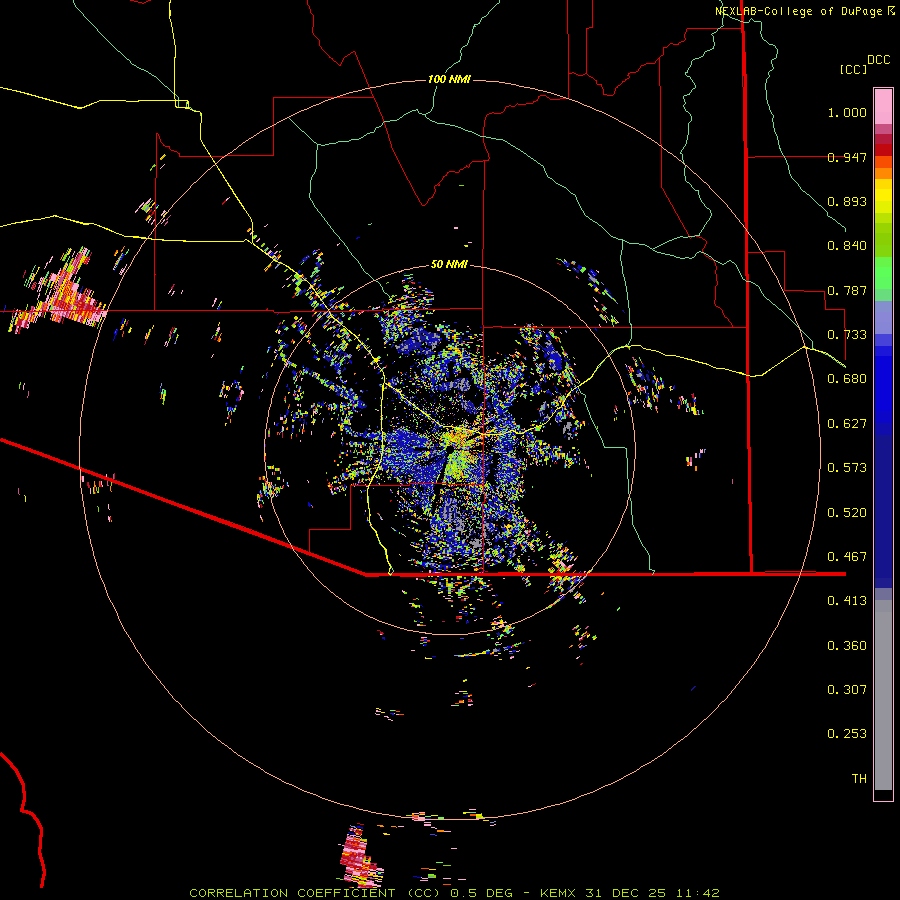Image resolution: width=900 pixels, height=900 pixels.
Task: Select the 0.893 legend value
Action: click(x=847, y=201)
